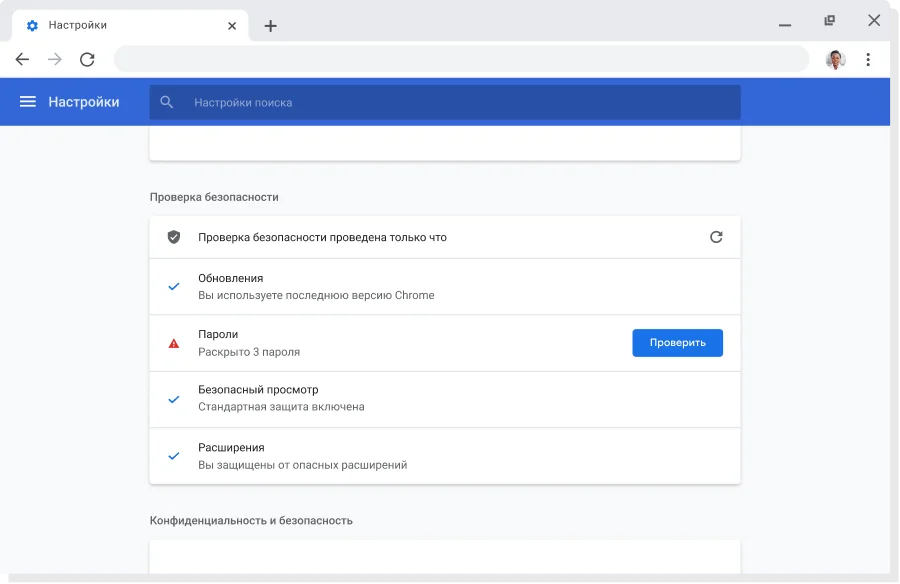Click the back navigation arrow
This screenshot has width=900, height=584.
tap(22, 59)
